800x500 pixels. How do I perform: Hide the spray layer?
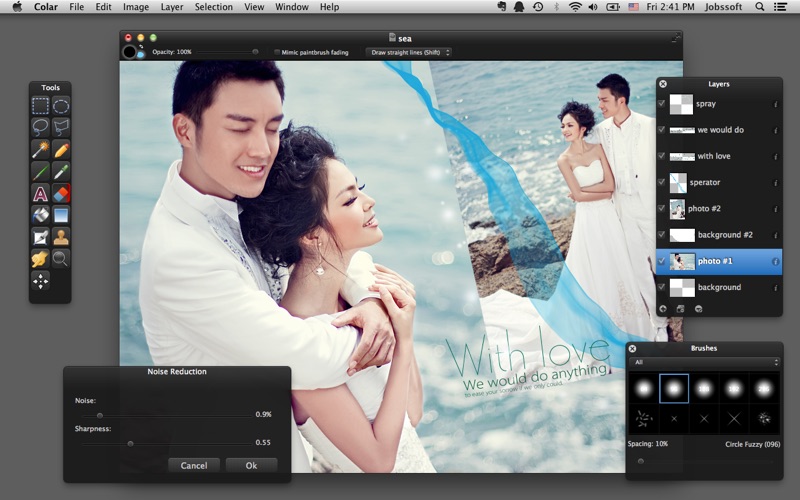(x=662, y=104)
